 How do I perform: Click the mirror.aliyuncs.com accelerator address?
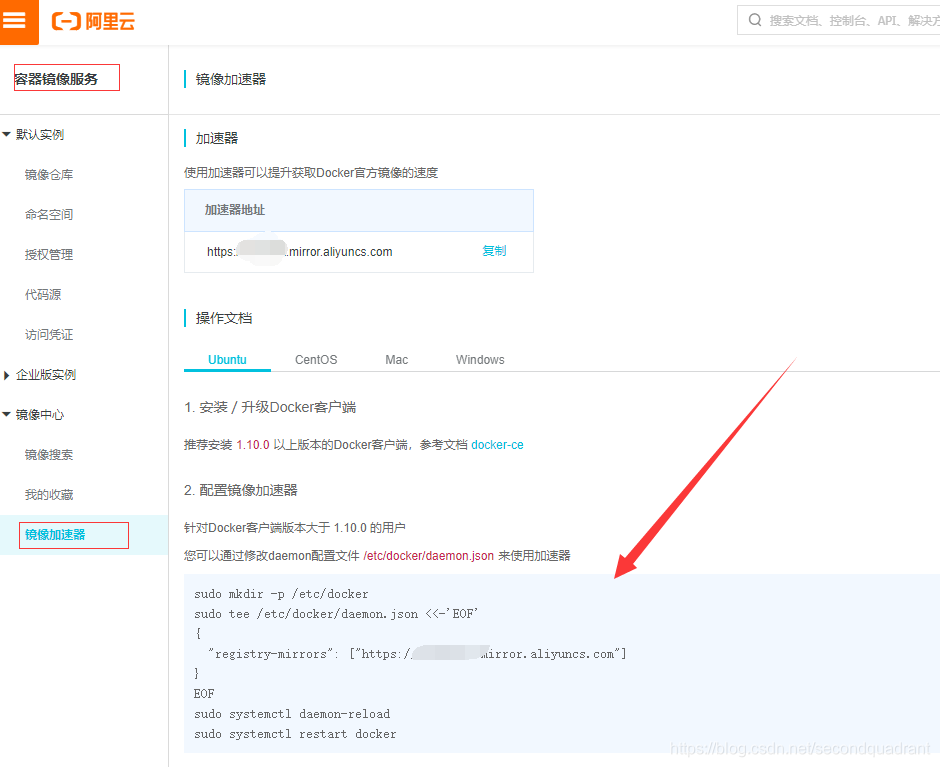point(300,252)
